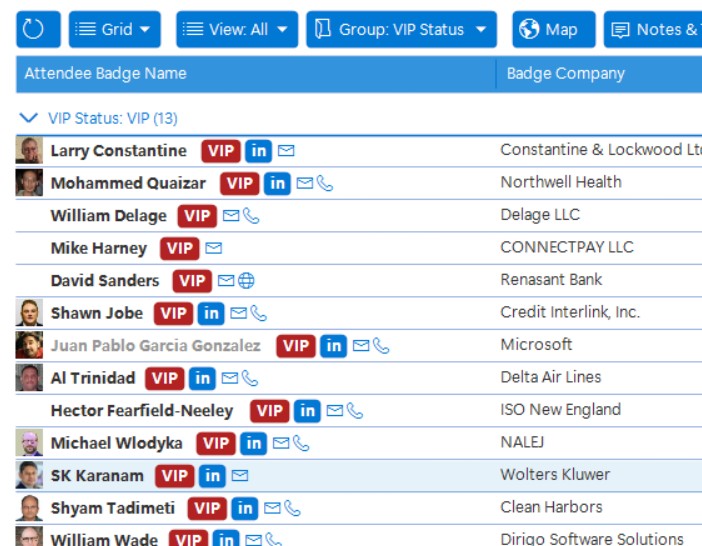Select the Microsoft company cell
This screenshot has width=702, height=546.
coord(536,345)
